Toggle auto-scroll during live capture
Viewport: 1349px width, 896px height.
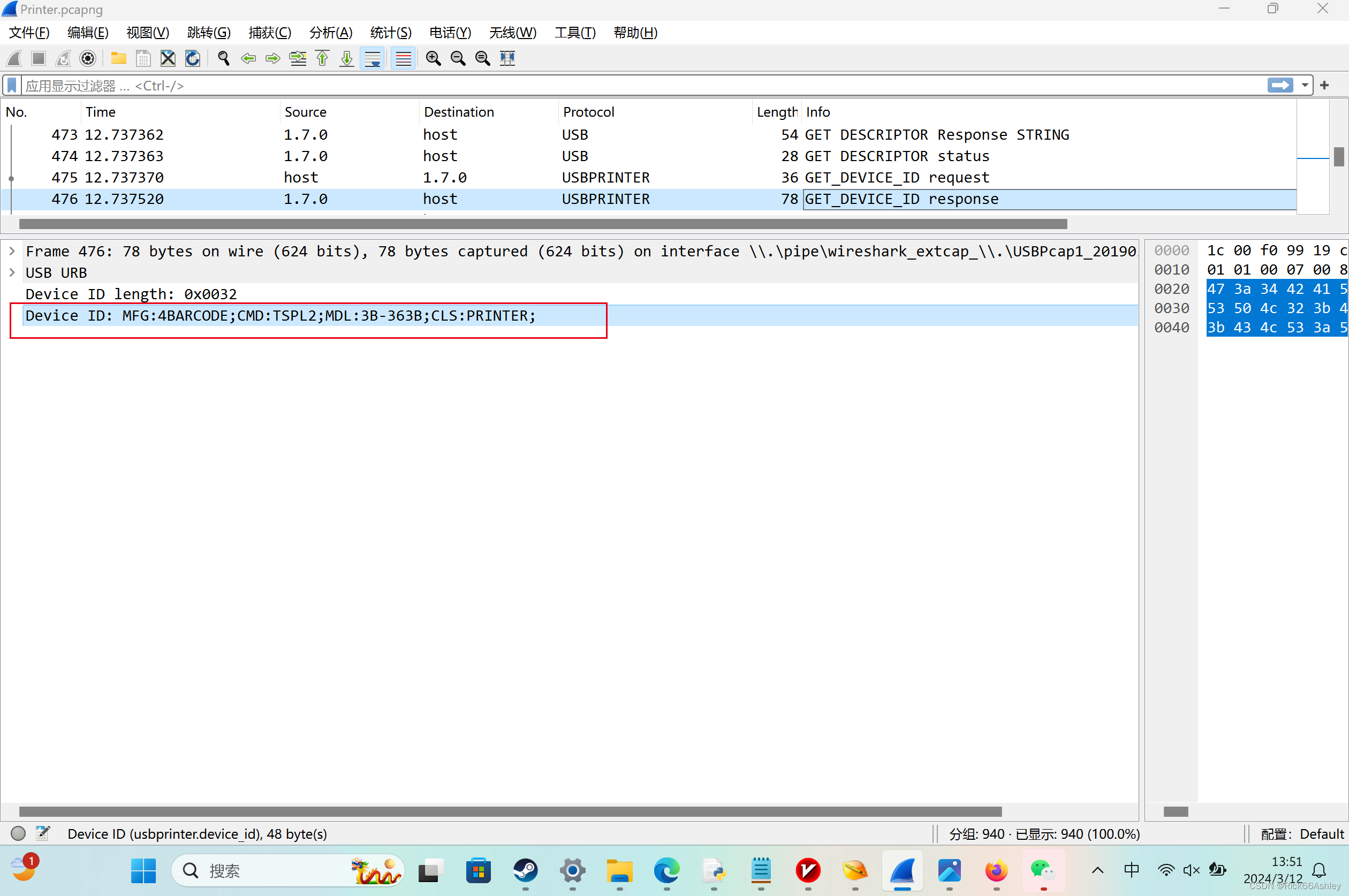point(373,58)
